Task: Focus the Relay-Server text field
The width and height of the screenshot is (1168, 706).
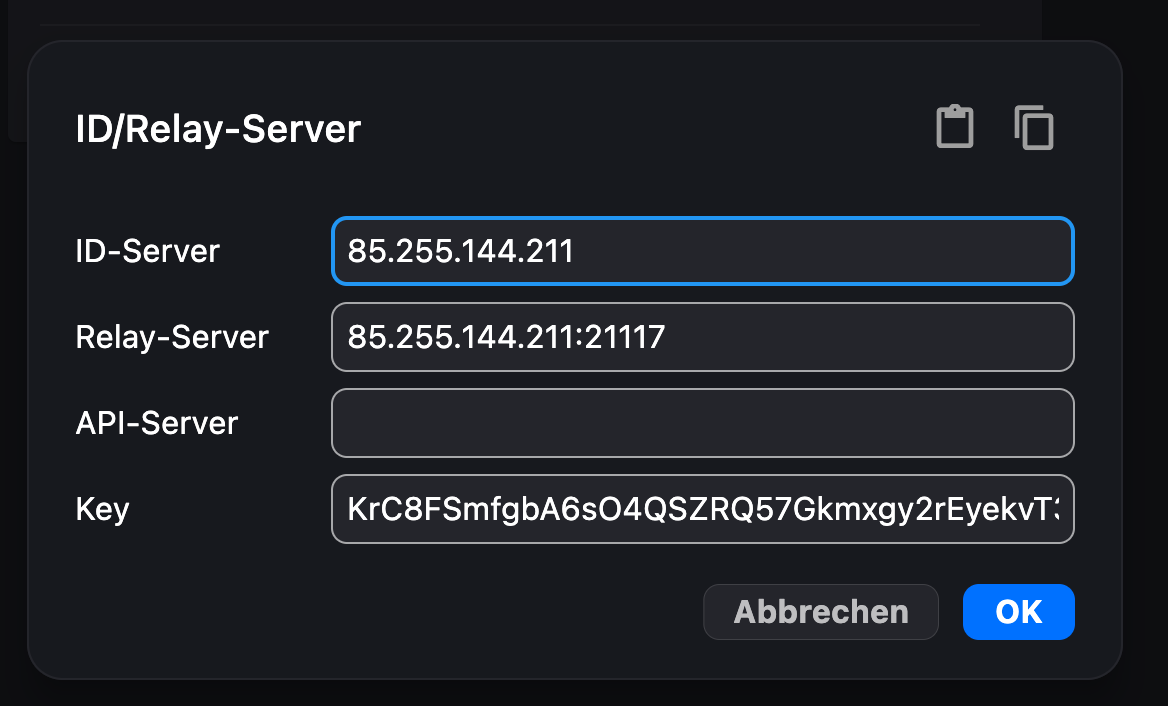Action: coord(702,337)
